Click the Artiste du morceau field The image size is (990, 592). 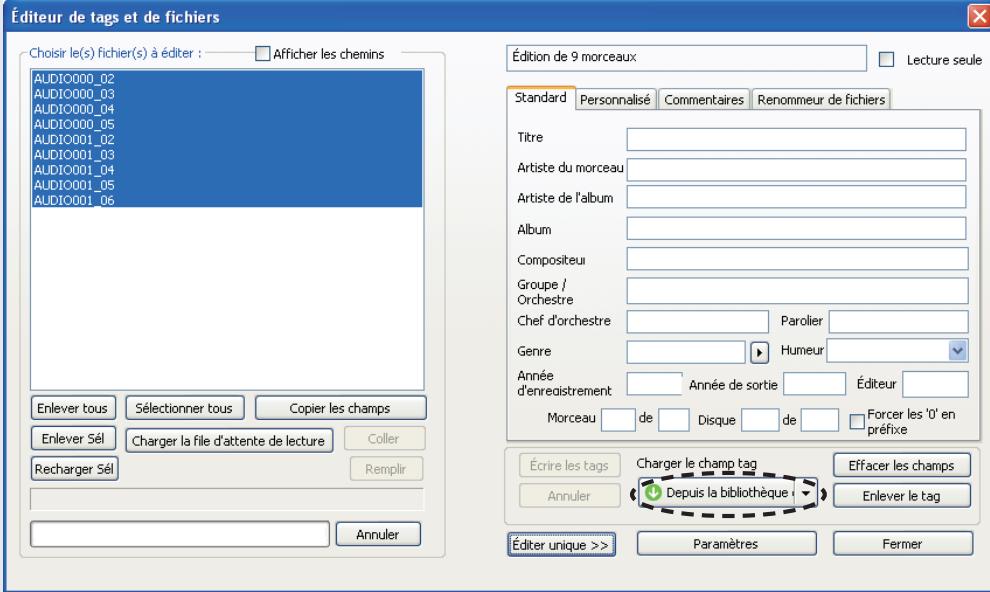click(796, 169)
